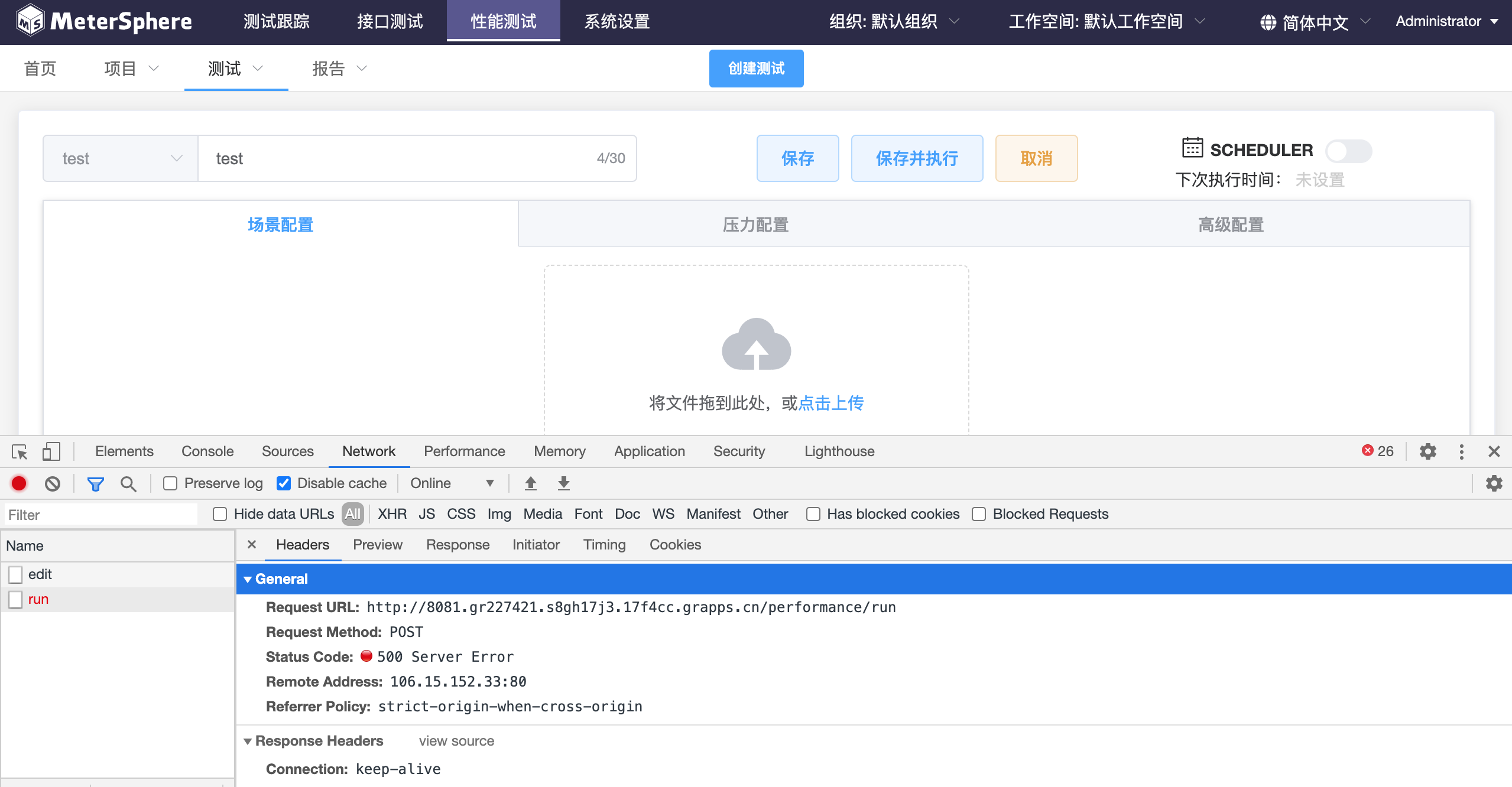Image resolution: width=1512 pixels, height=787 pixels.
Task: Click the 保存并执行 button
Action: point(917,158)
